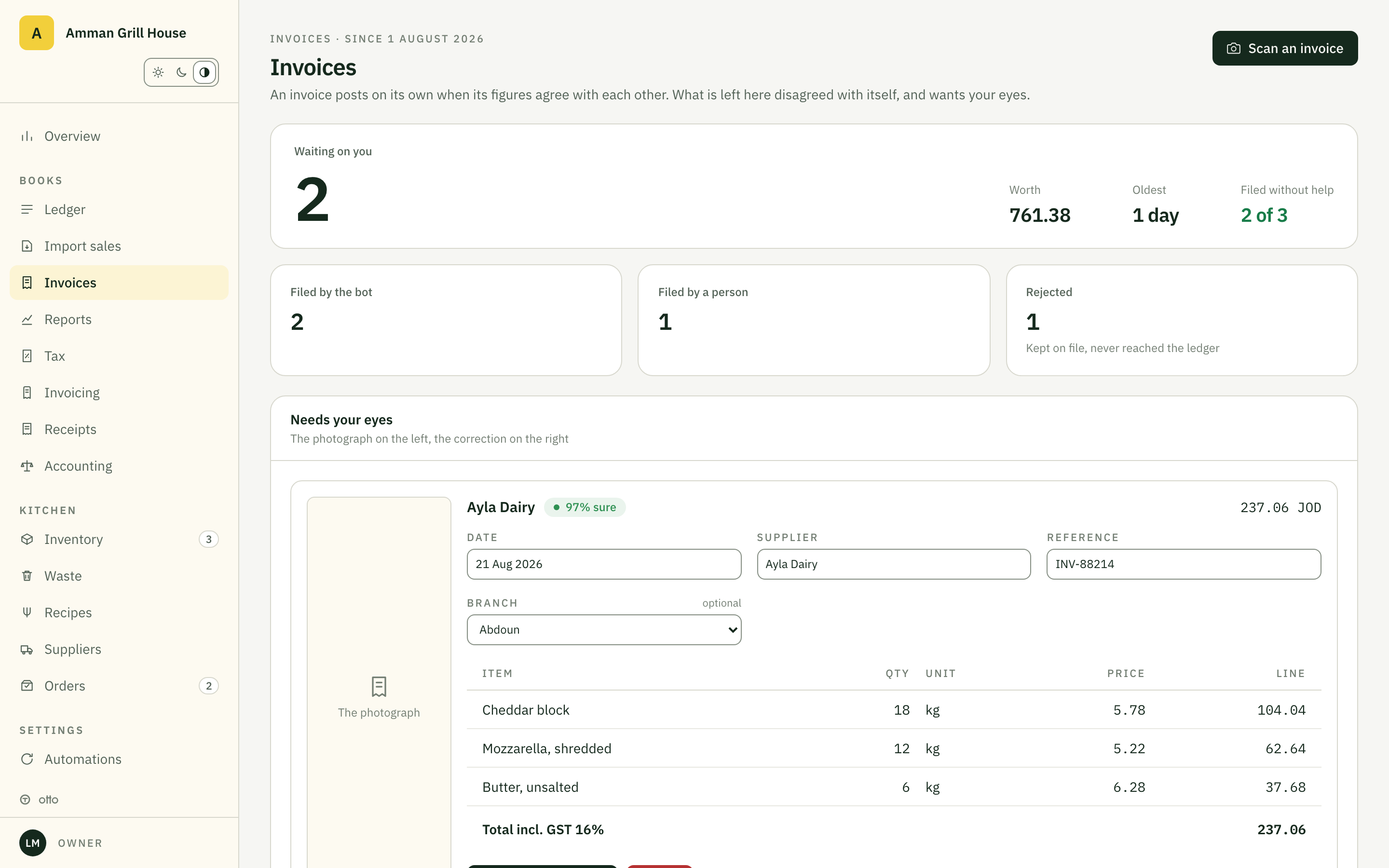Open the Accounting page
1389x868 pixels.
point(120,466)
